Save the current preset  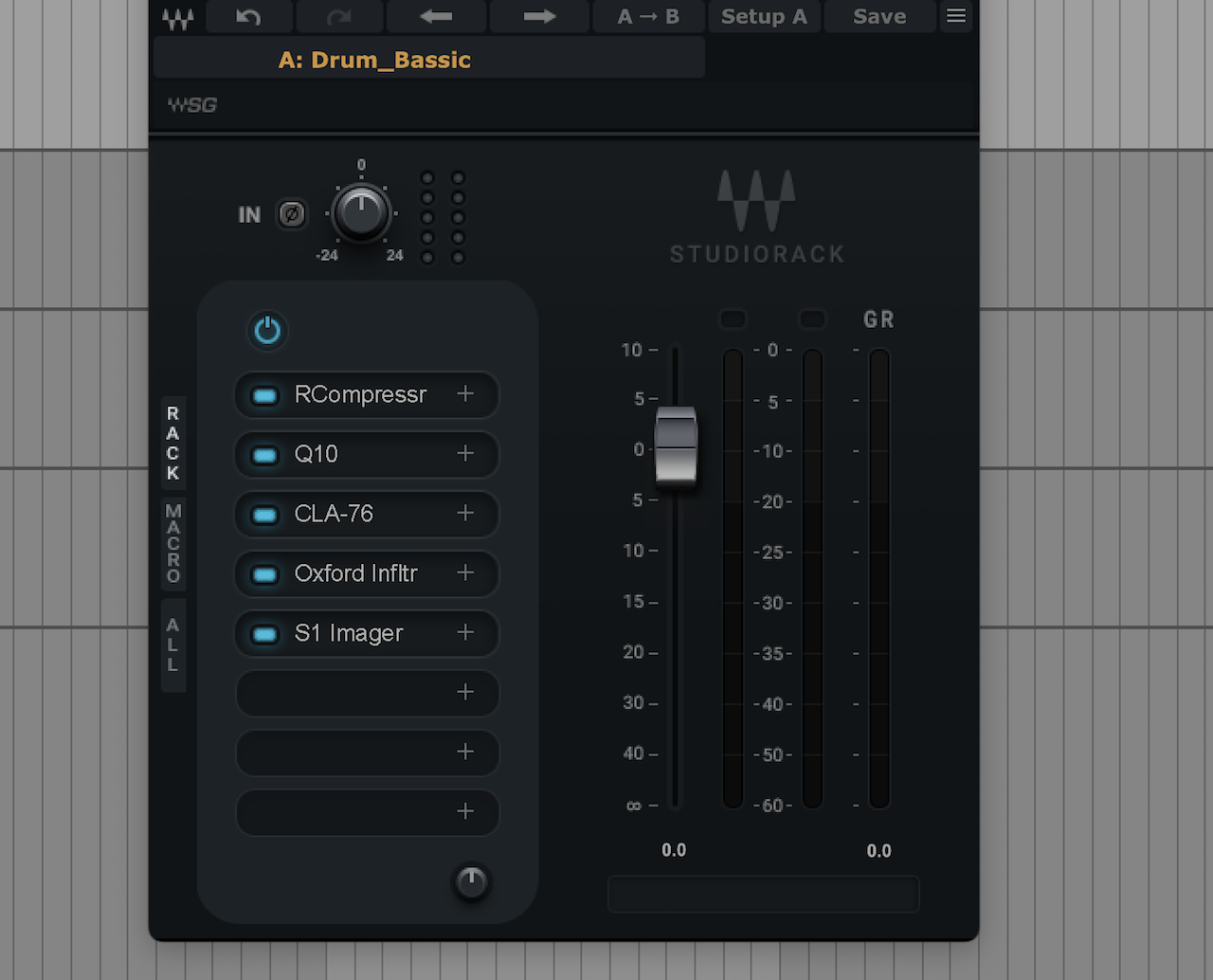[x=879, y=16]
